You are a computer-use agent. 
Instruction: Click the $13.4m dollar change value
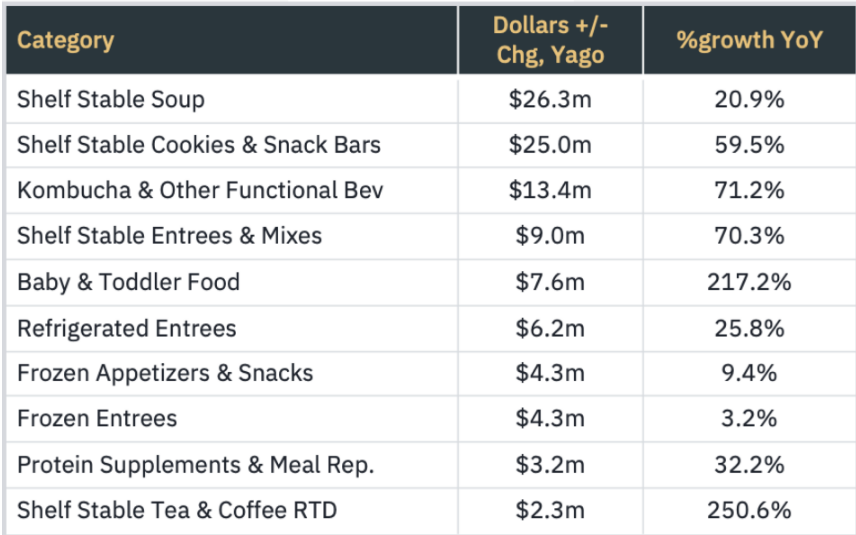tap(550, 190)
